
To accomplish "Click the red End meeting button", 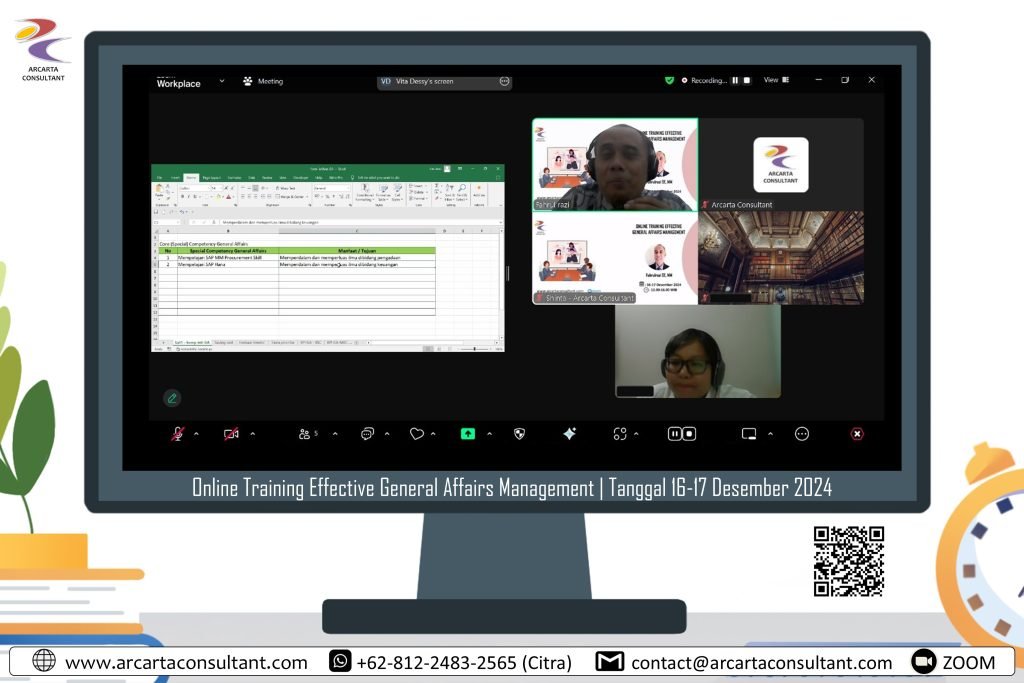I will [857, 434].
